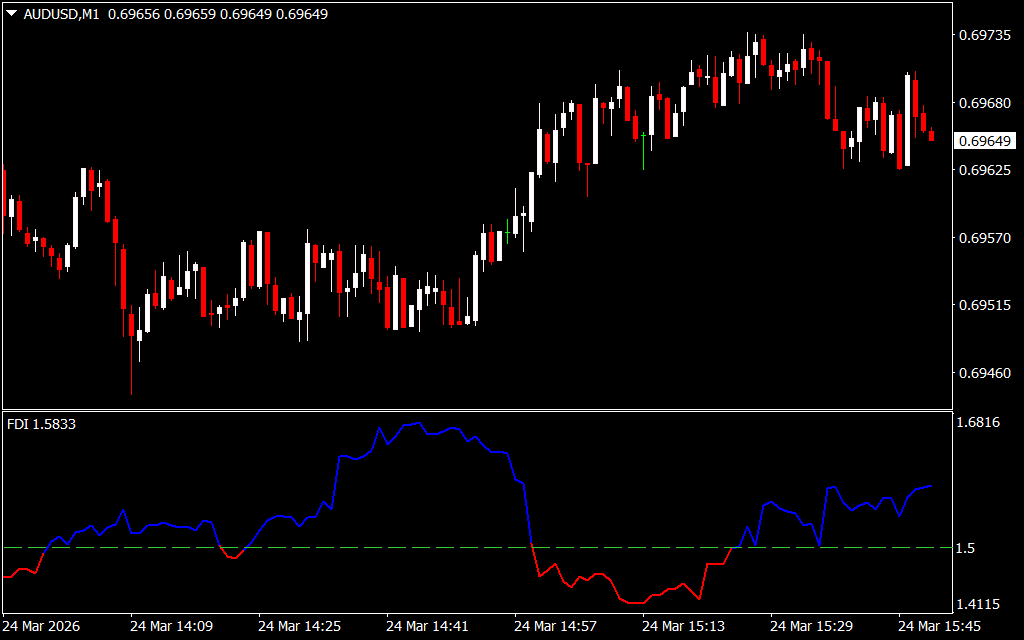Select the red FDI line segment below 1.5
The width and height of the screenshot is (1024, 640).
point(630,602)
